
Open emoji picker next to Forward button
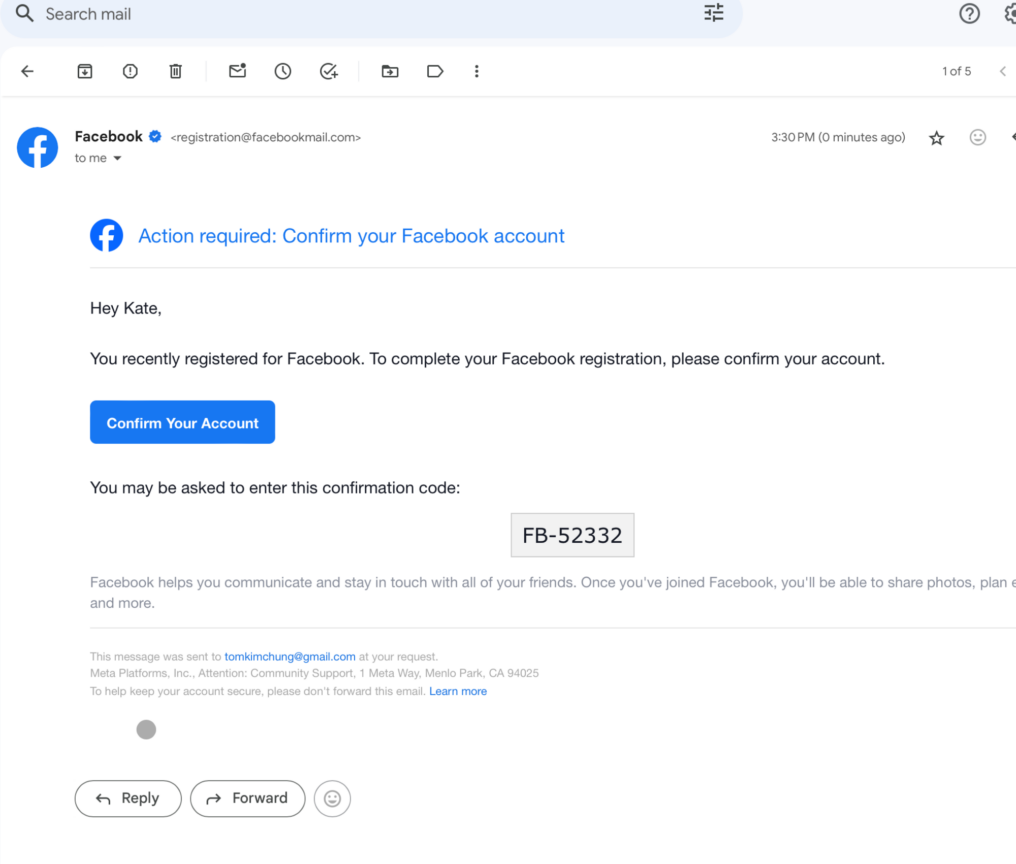click(332, 798)
